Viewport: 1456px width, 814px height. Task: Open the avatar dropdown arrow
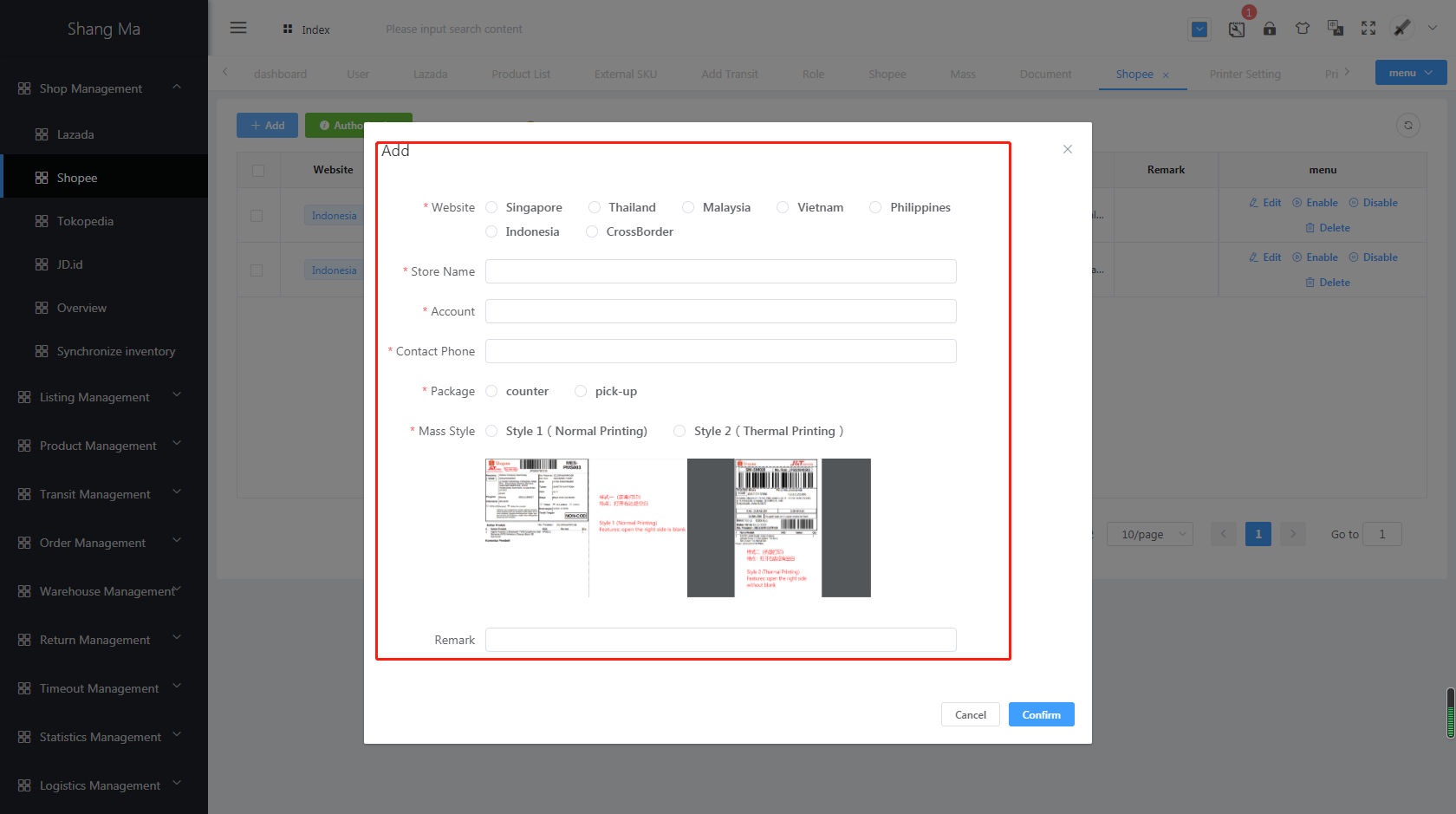1433,28
